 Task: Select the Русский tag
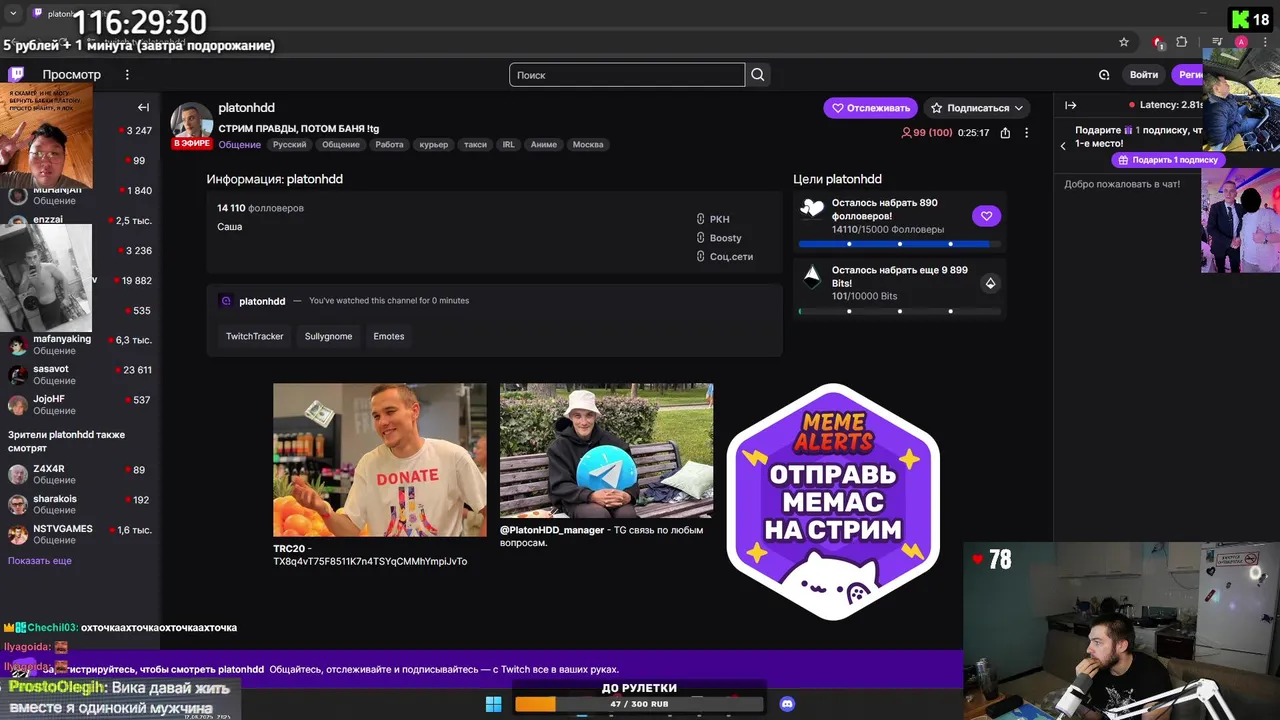(290, 145)
